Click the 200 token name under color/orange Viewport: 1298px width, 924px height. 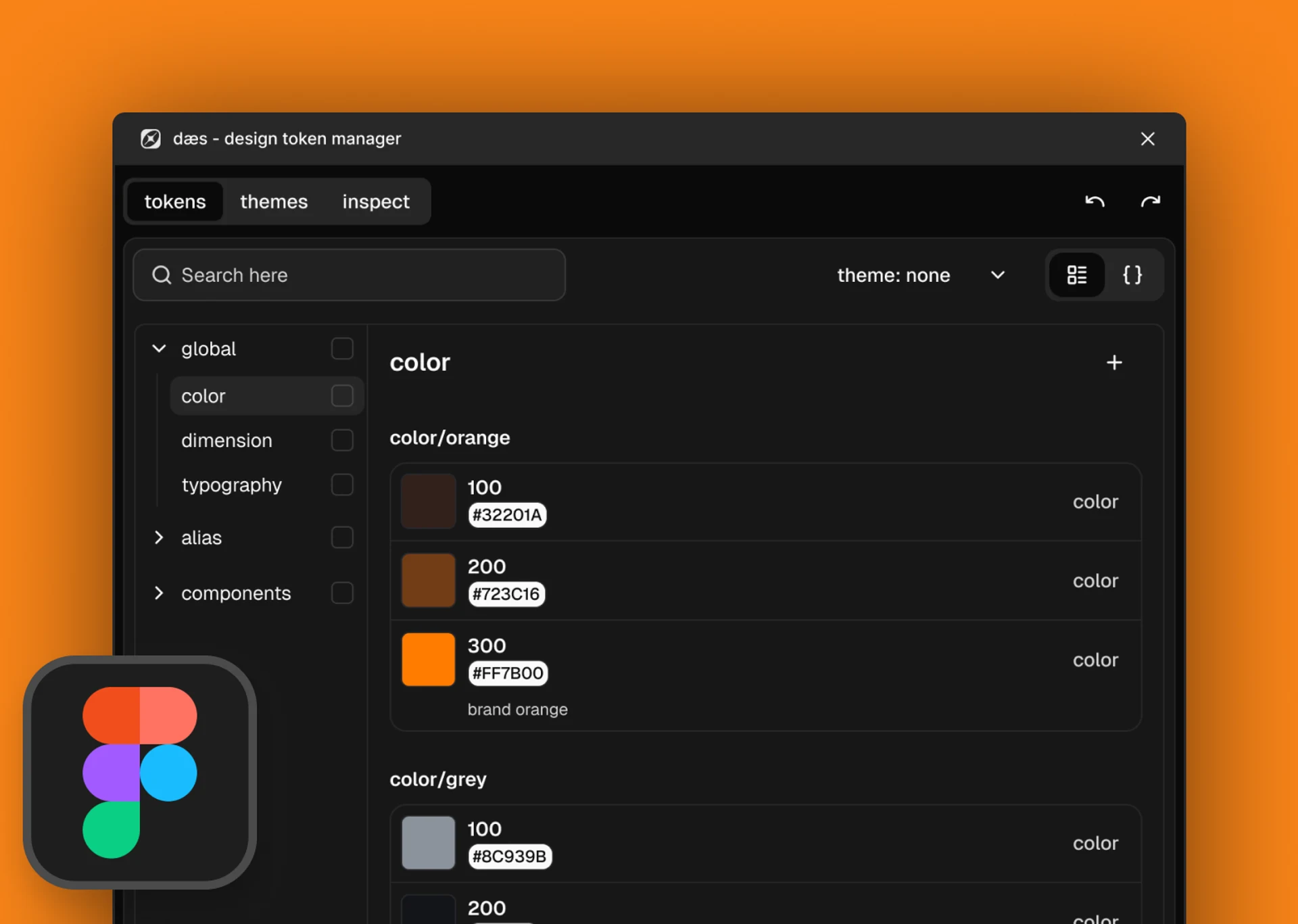[x=487, y=566]
